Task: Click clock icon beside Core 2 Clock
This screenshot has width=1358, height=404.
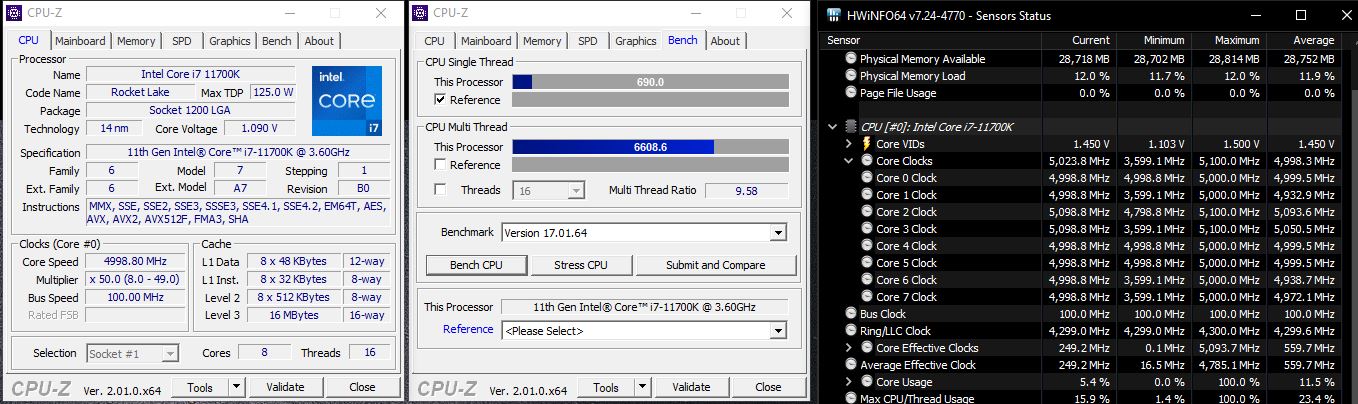Action: pyautogui.click(x=866, y=212)
